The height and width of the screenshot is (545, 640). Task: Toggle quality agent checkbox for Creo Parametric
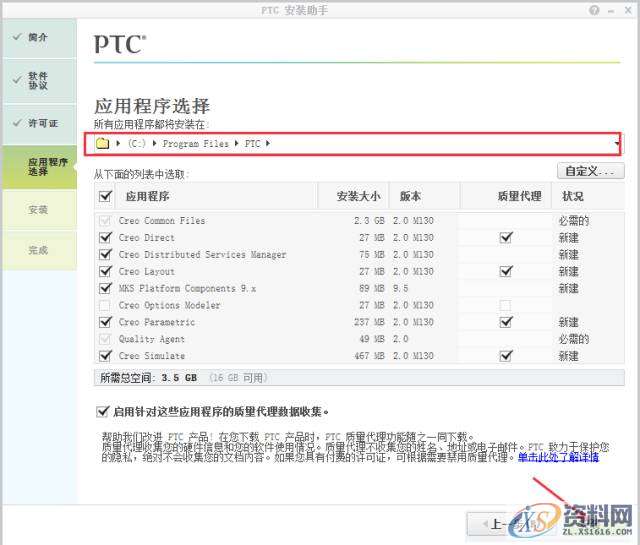[x=506, y=322]
